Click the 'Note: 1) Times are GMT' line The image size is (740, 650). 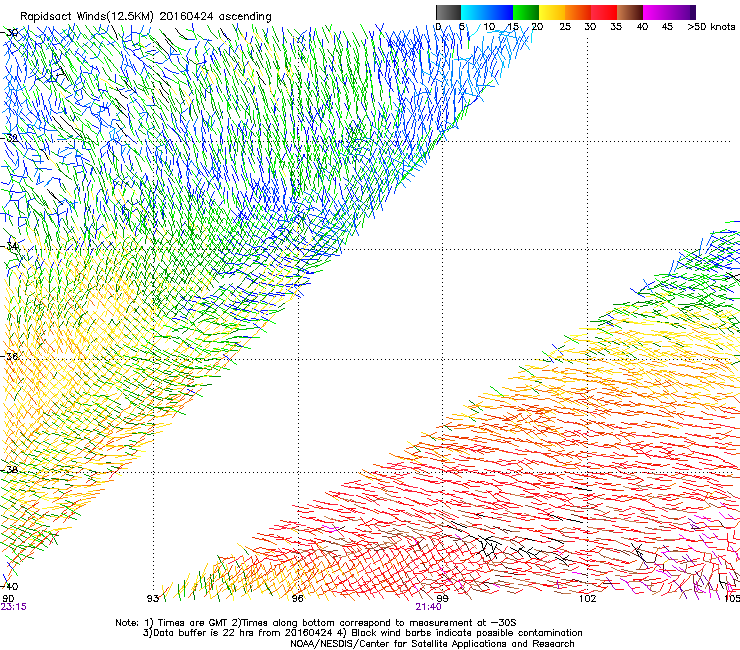pyautogui.click(x=316, y=623)
